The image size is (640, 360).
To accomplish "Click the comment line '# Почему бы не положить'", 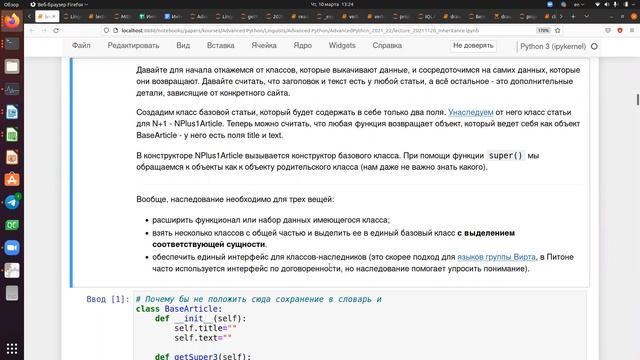I will click(258, 299).
